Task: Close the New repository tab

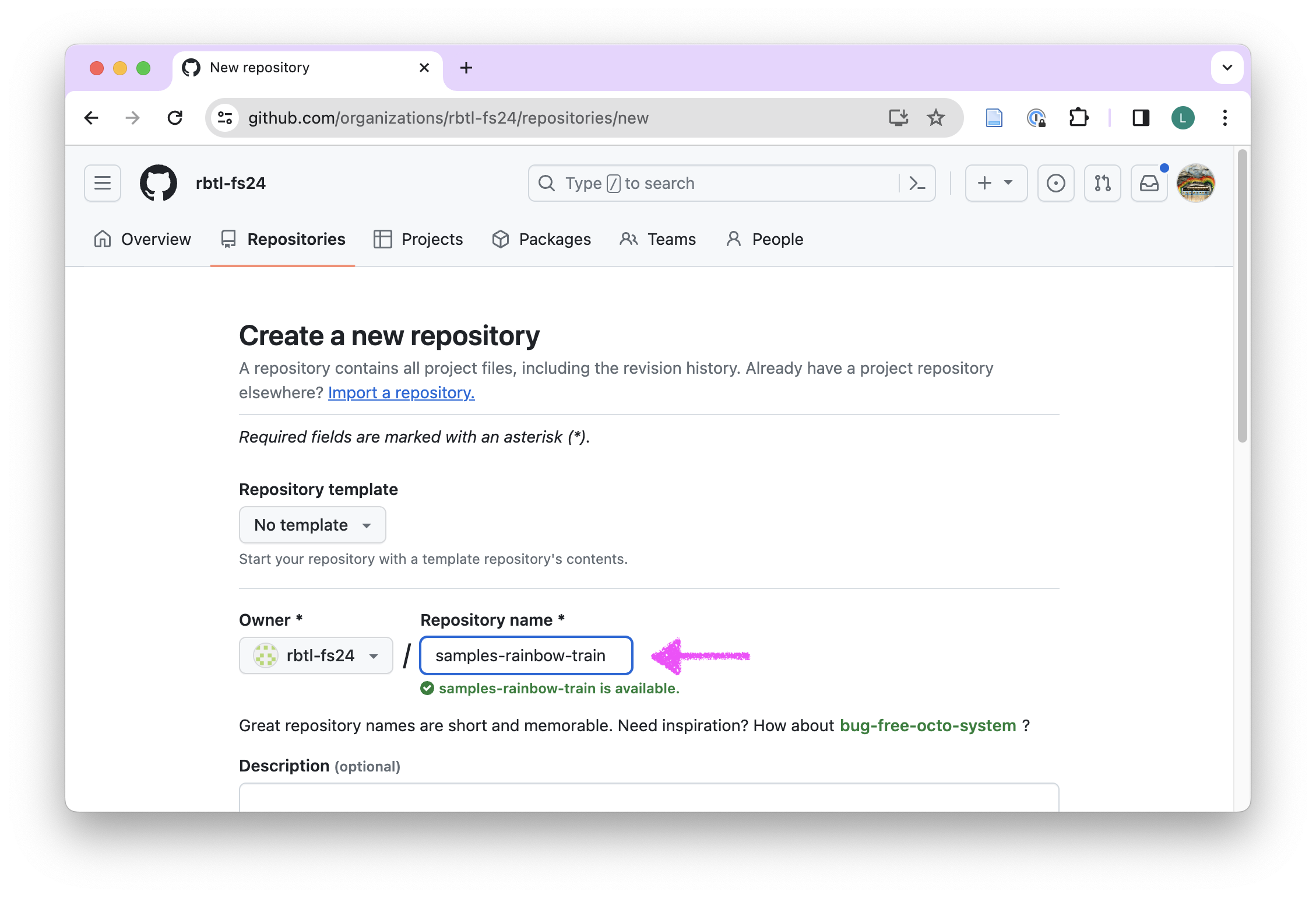Action: (424, 68)
